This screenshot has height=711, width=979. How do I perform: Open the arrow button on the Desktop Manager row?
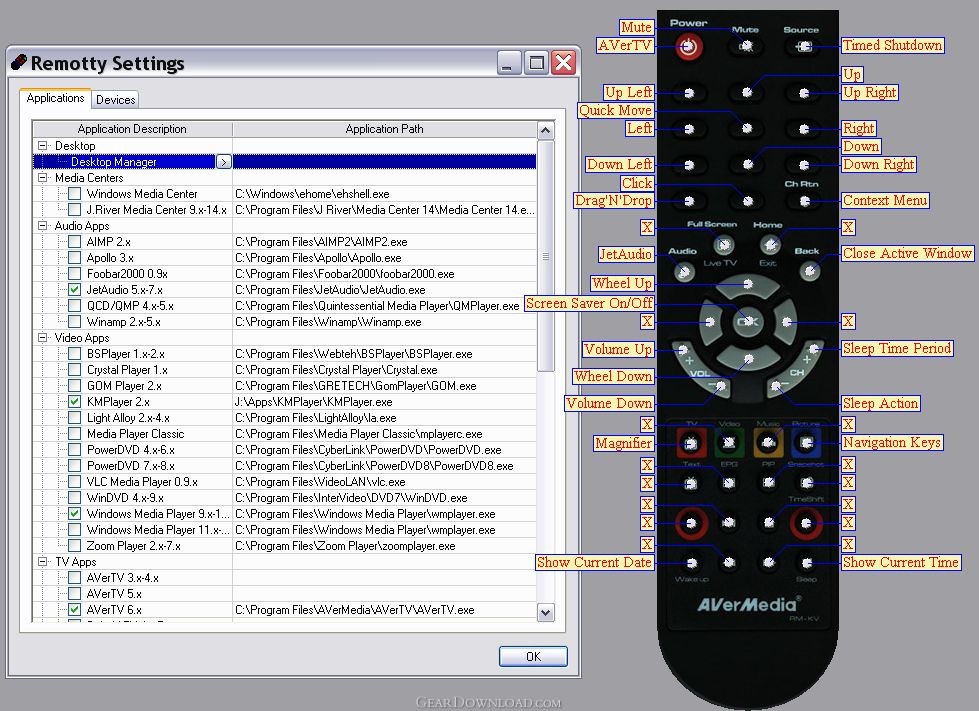pyautogui.click(x=224, y=162)
